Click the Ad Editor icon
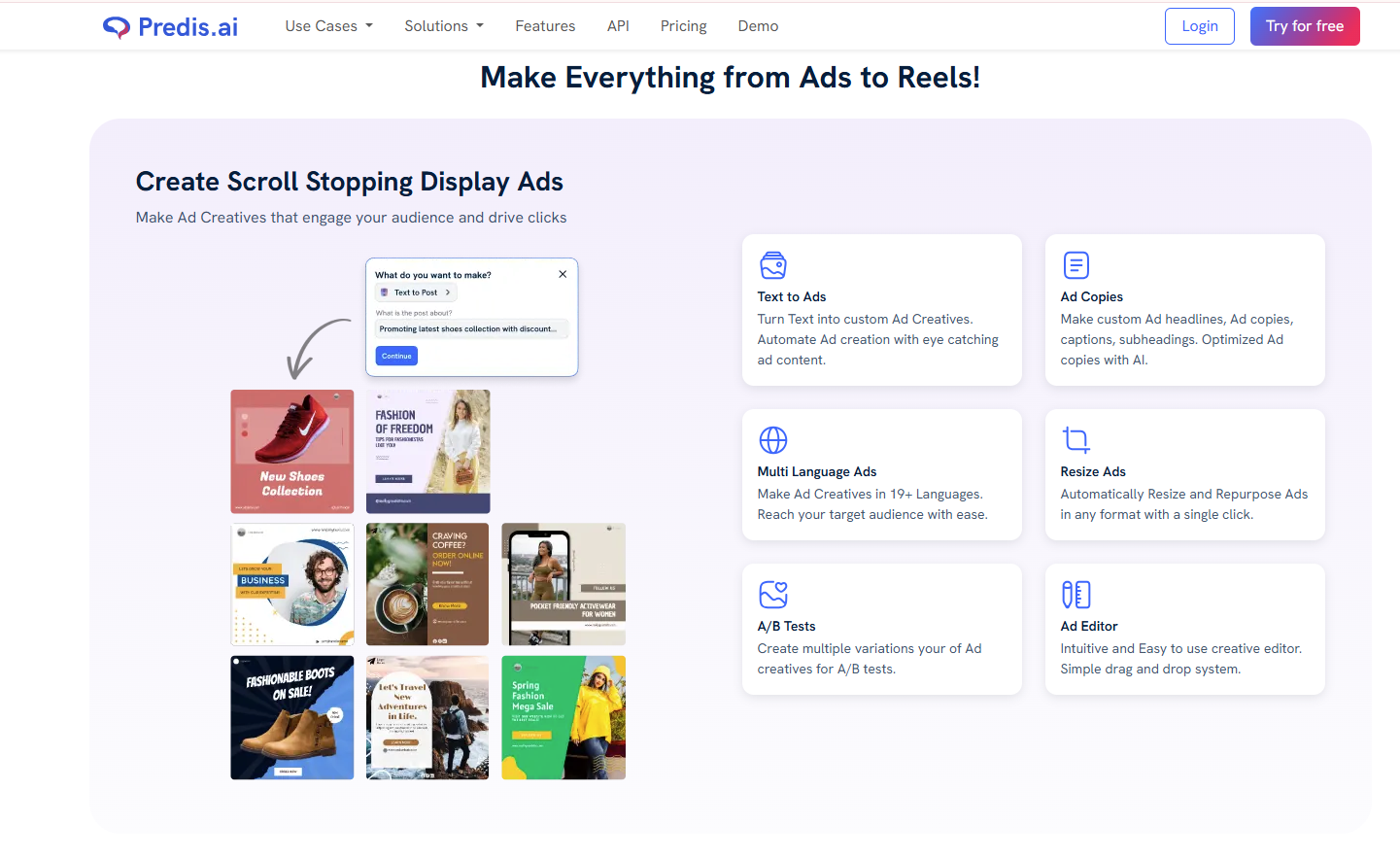This screenshot has height=860, width=1400. 1076,595
